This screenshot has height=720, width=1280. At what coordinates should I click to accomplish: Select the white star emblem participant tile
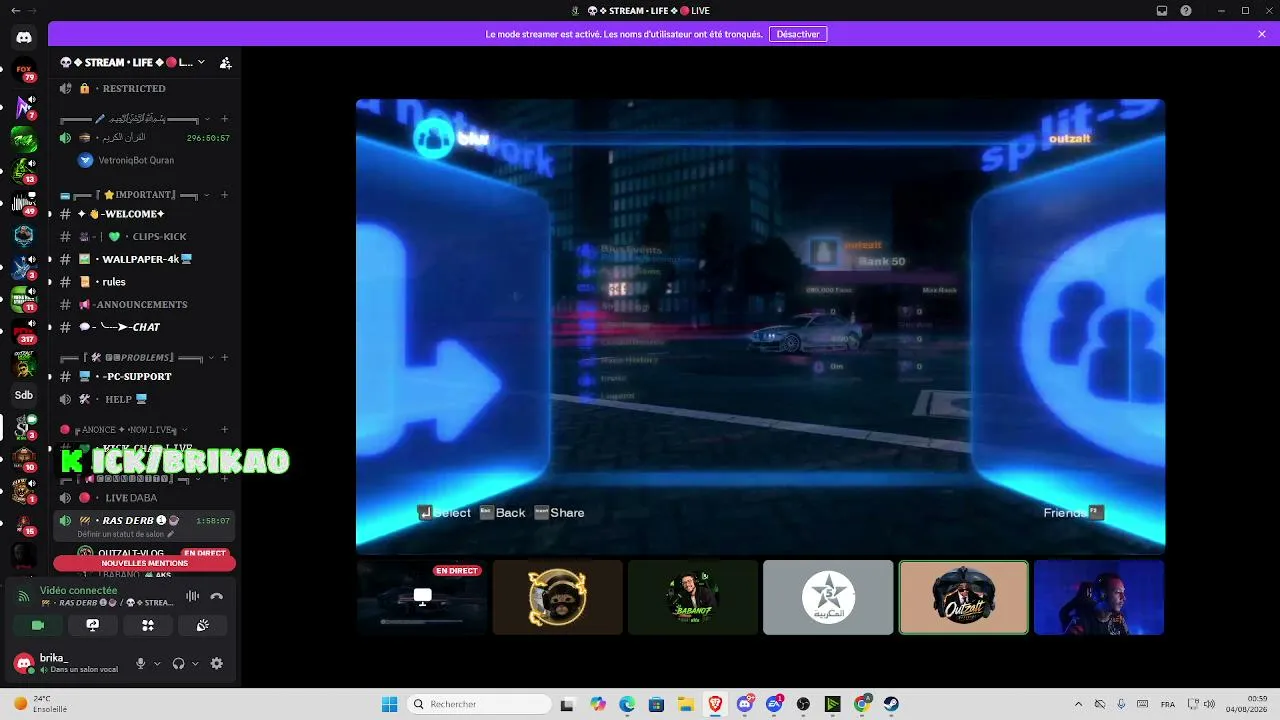coord(828,597)
